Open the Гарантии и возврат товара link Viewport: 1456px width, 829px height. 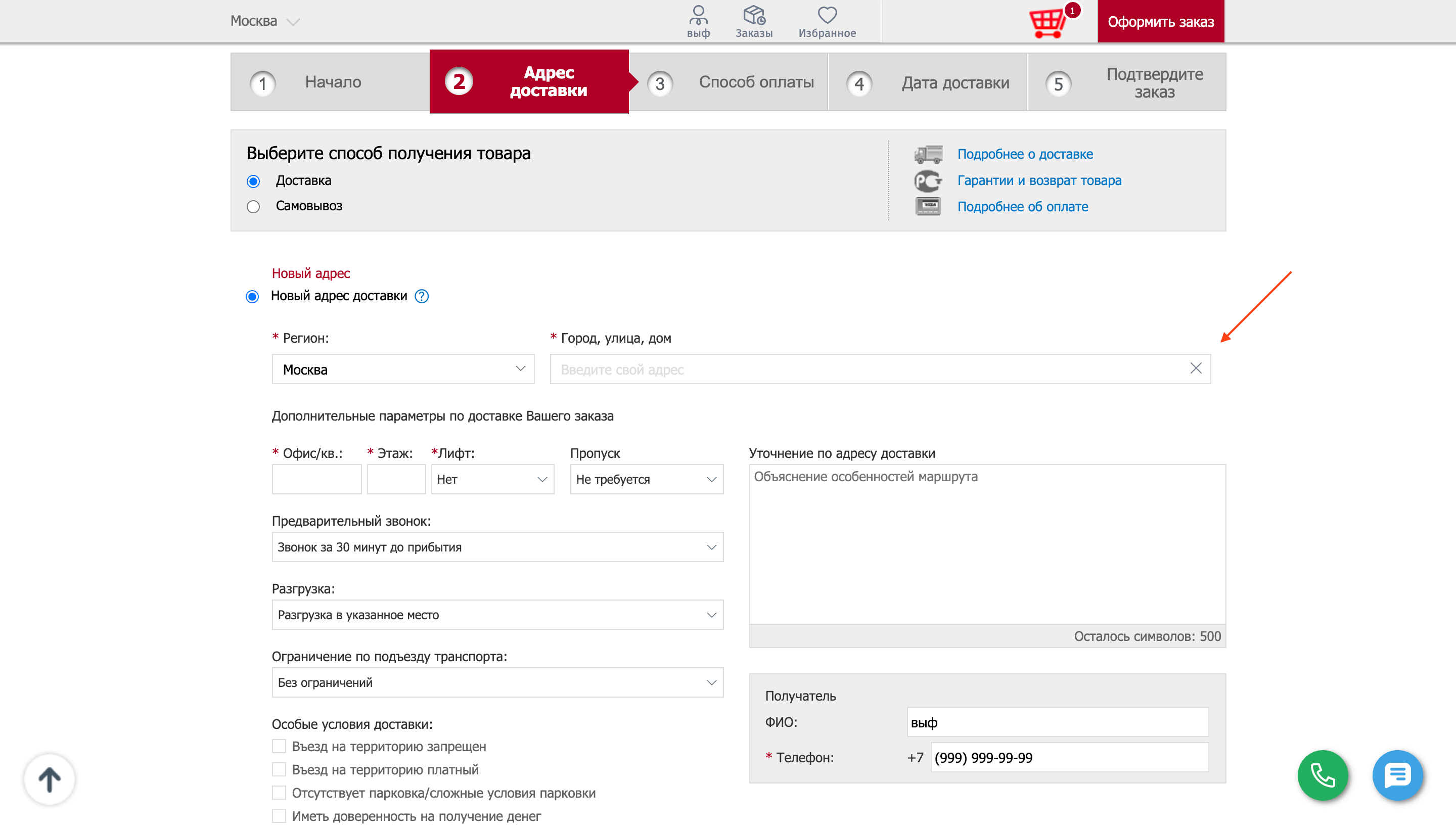pyautogui.click(x=1039, y=180)
